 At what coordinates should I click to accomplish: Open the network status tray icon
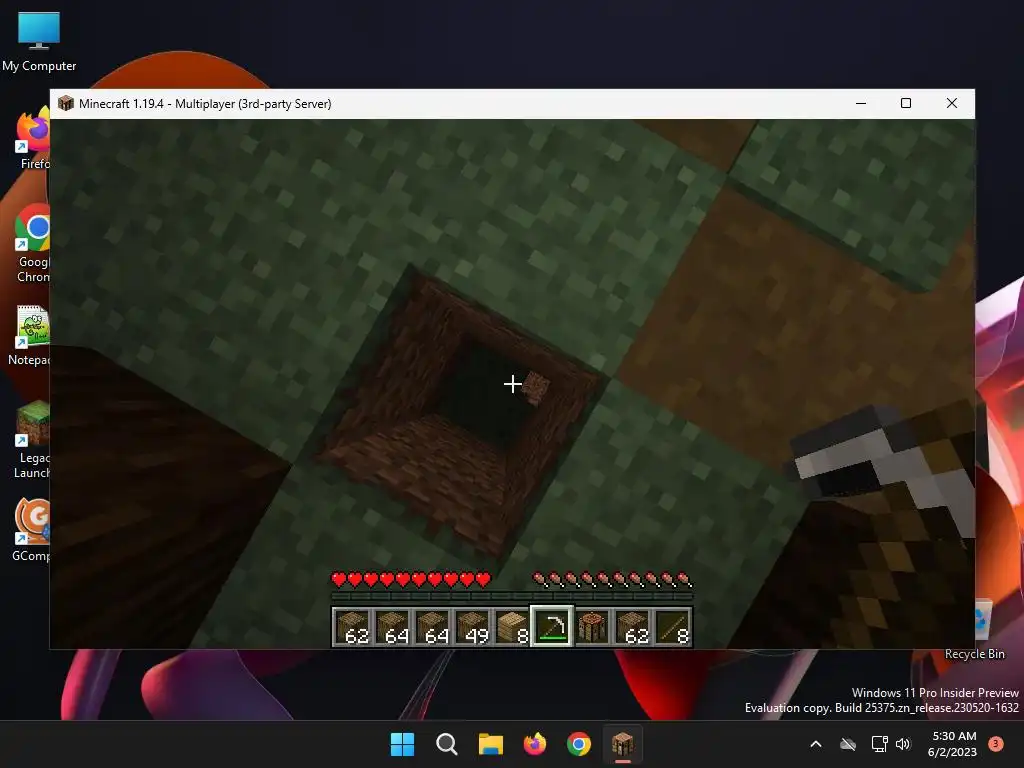tap(879, 744)
